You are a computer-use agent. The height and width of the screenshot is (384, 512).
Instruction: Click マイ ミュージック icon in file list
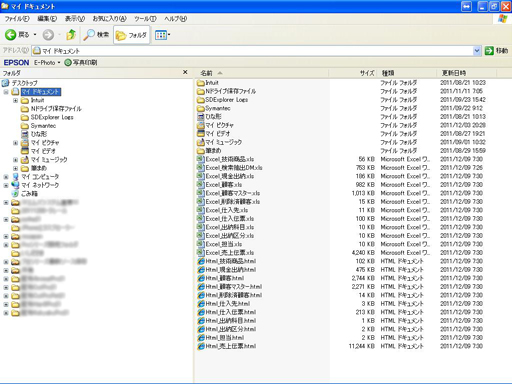[200, 142]
